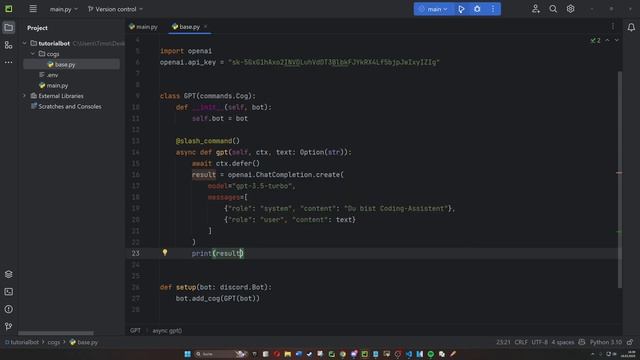The image size is (640, 360).
Task: Click the 'class GPT(commands.Cog):' line
Action: 208,96
